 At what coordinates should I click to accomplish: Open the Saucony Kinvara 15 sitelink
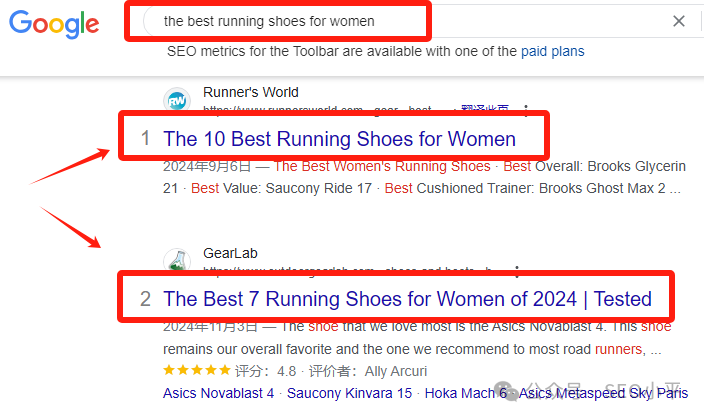click(349, 393)
